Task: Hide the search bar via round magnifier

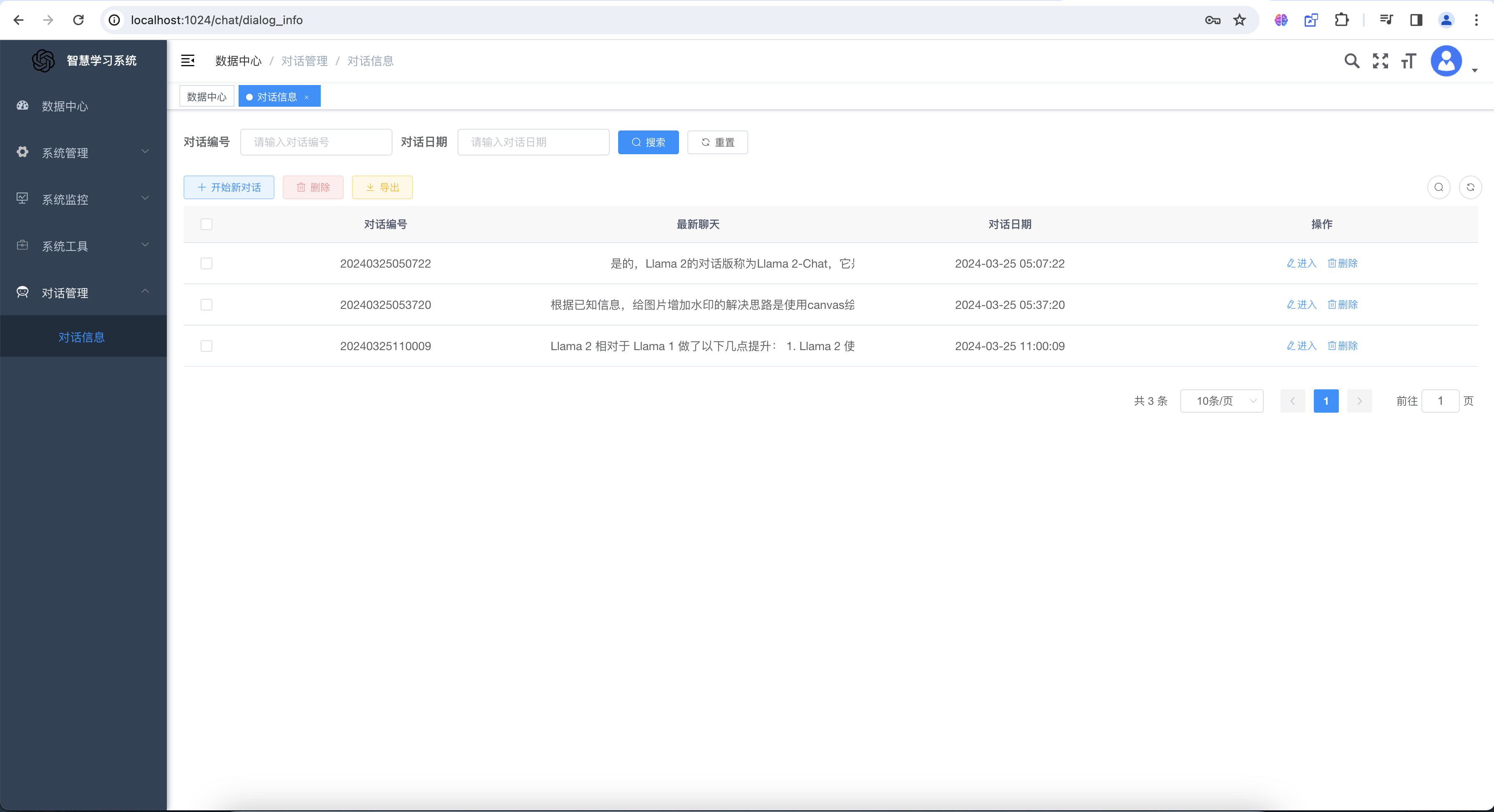Action: (1439, 187)
